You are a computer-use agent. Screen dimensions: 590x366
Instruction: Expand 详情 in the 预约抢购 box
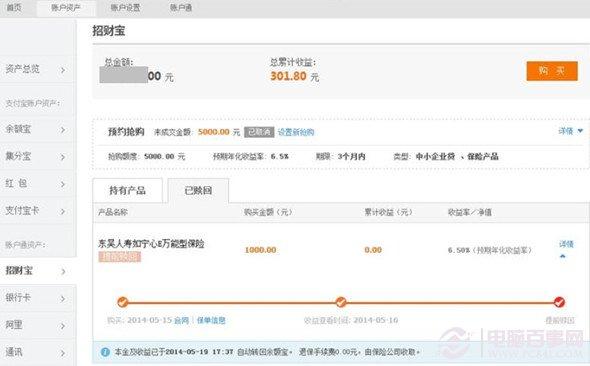[570, 131]
